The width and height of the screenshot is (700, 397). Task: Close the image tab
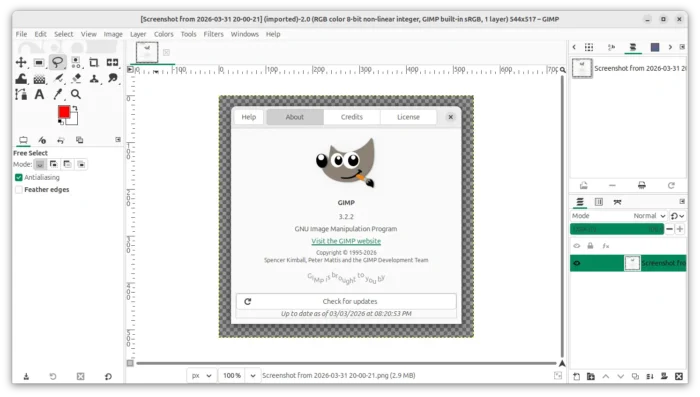point(166,52)
